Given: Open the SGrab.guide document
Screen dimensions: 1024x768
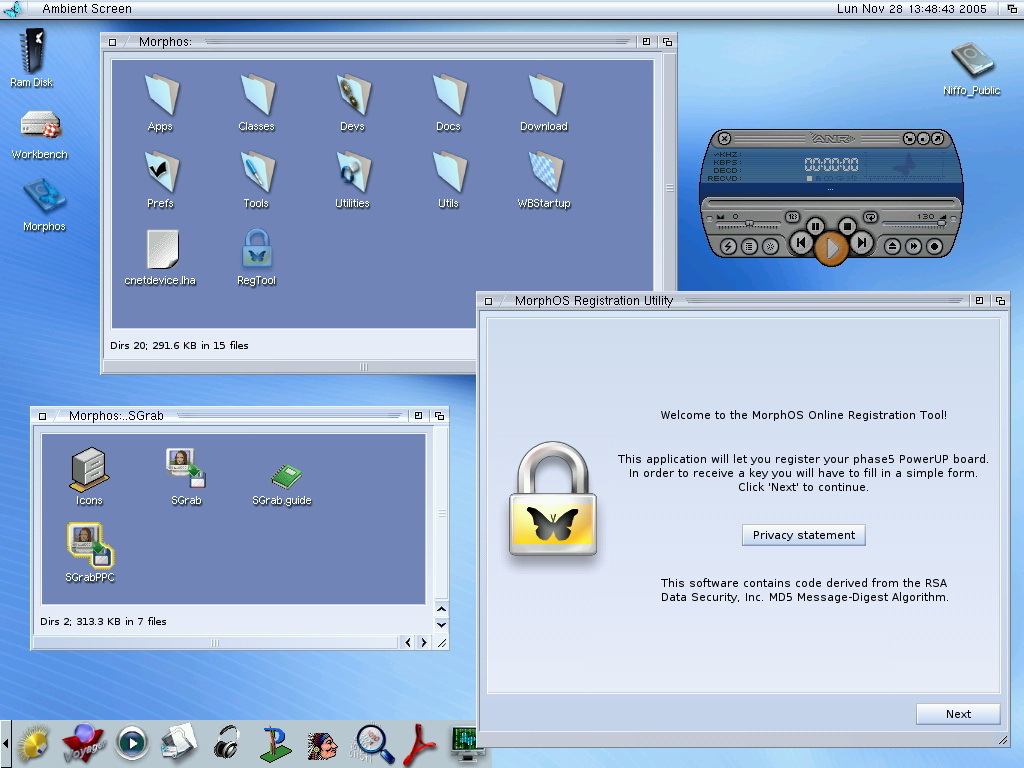Looking at the screenshot, I should point(285,475).
